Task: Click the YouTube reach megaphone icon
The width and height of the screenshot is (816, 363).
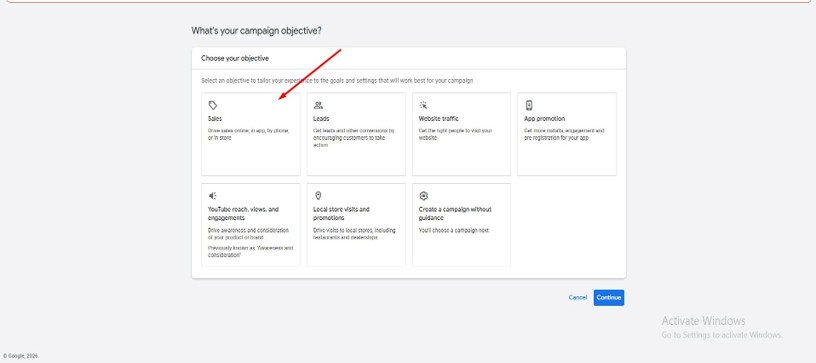Action: [x=212, y=196]
